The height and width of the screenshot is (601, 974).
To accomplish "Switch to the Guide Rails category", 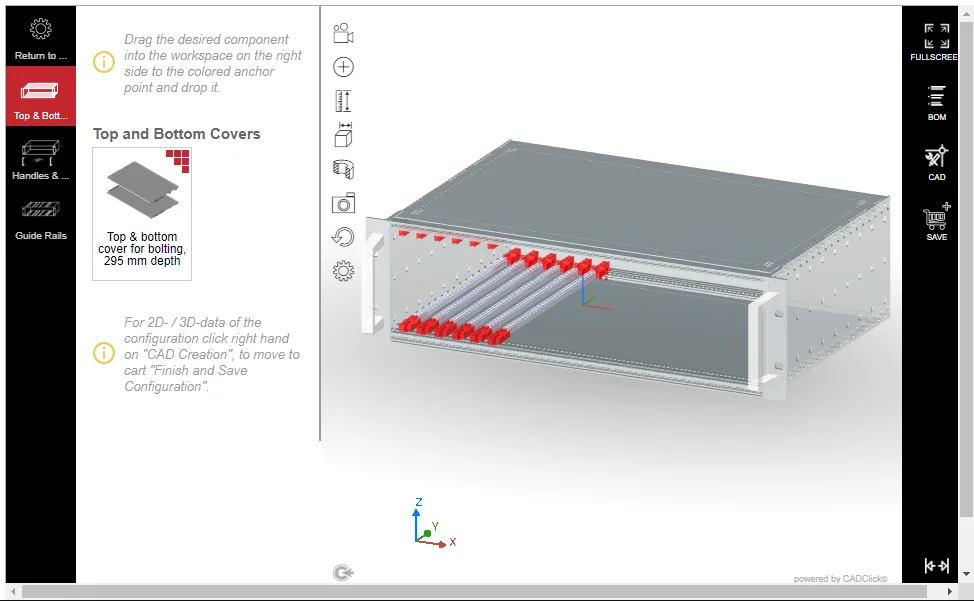I will [x=41, y=217].
